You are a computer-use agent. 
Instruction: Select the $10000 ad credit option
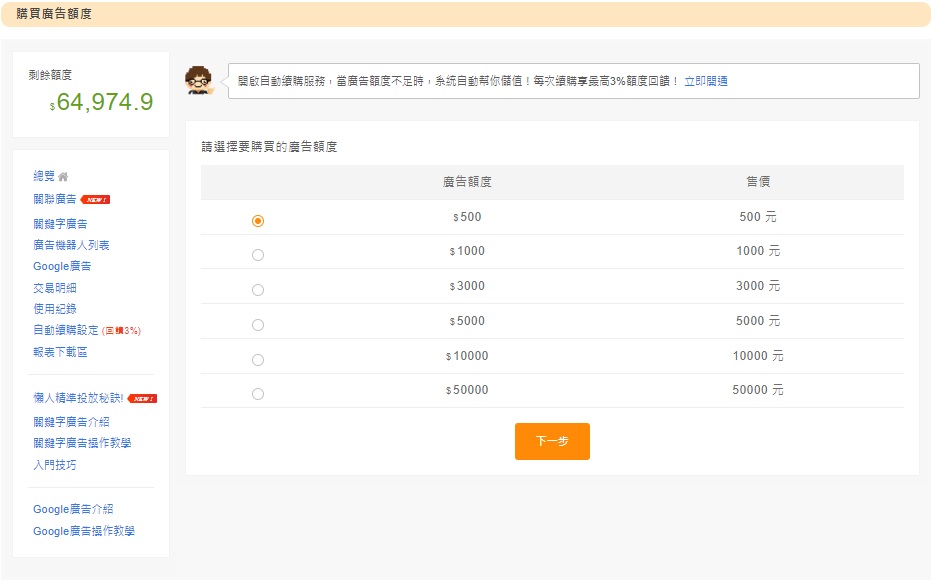[258, 360]
